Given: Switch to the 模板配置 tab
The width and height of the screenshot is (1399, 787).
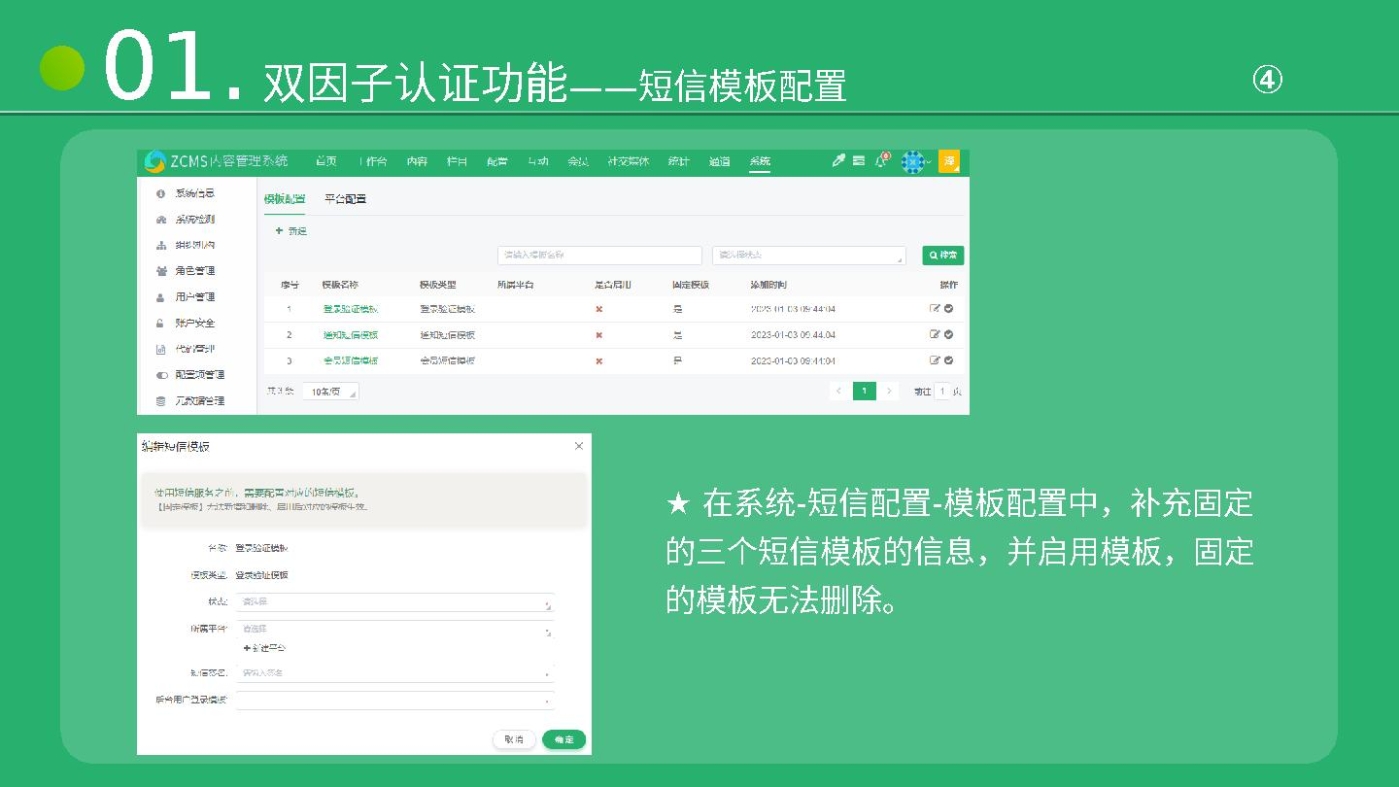Looking at the screenshot, I should (285, 199).
